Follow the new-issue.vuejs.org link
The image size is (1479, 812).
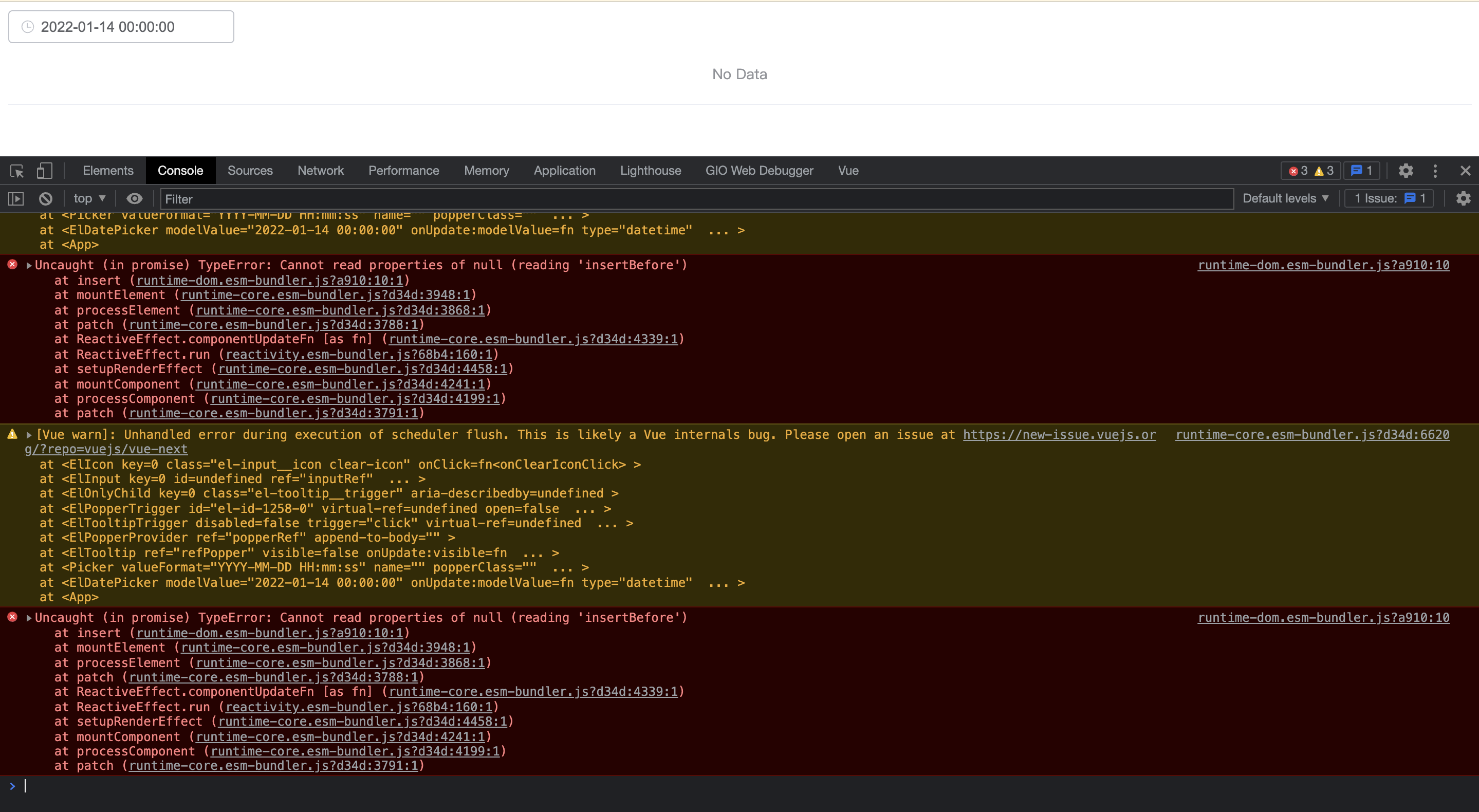pyautogui.click(x=1058, y=435)
